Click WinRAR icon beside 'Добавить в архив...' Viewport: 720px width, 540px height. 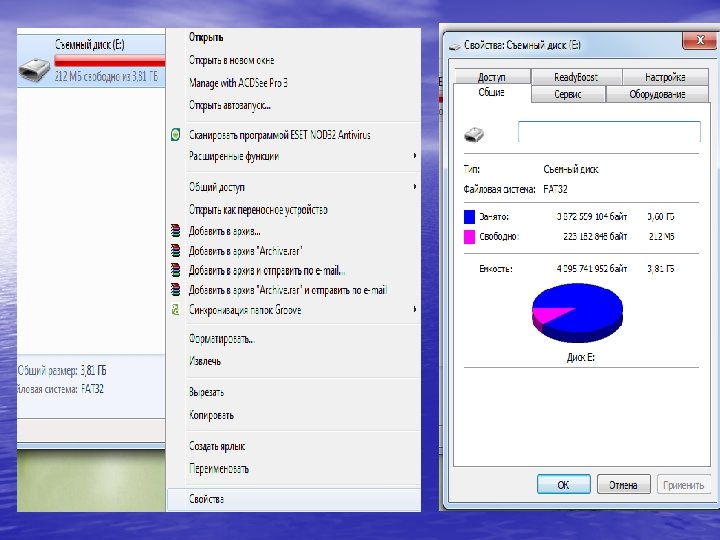tap(175, 230)
